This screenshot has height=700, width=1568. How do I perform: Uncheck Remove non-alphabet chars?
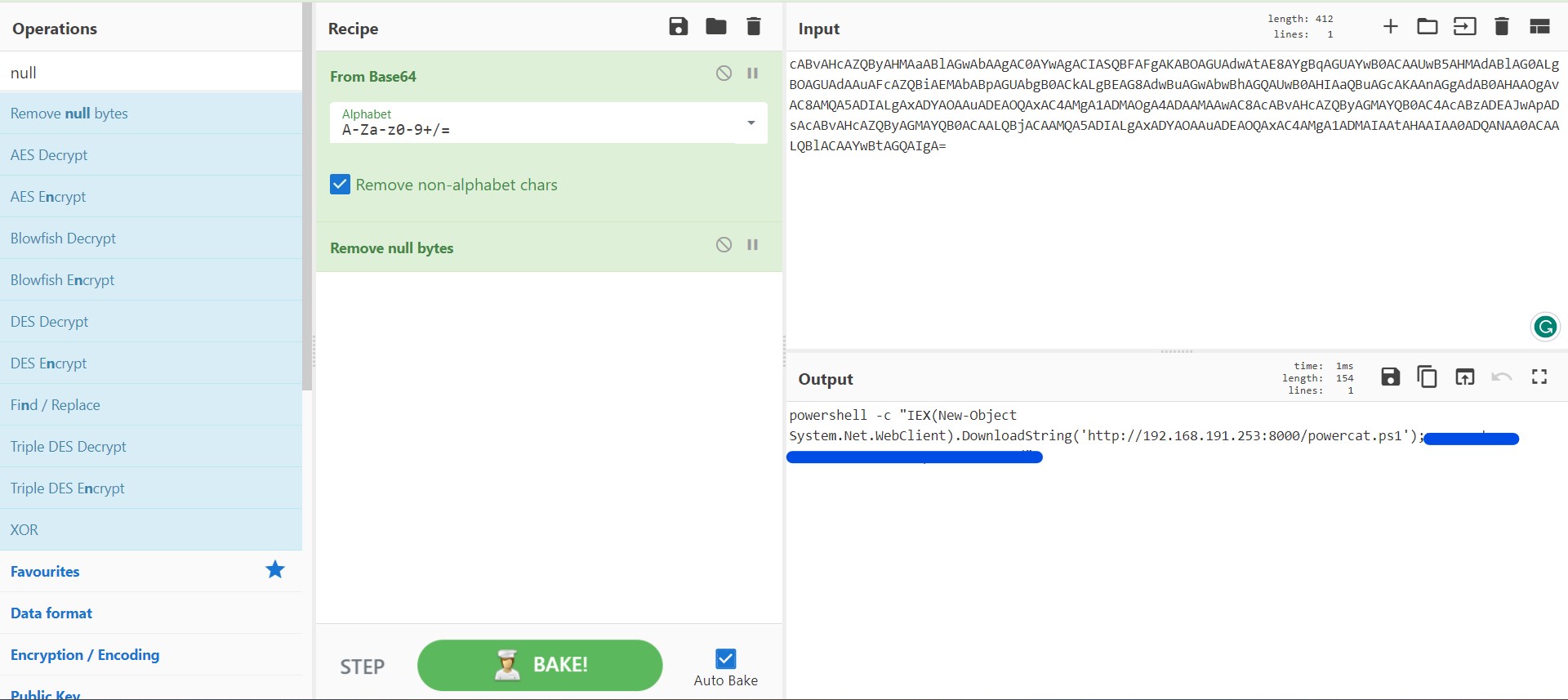point(341,185)
